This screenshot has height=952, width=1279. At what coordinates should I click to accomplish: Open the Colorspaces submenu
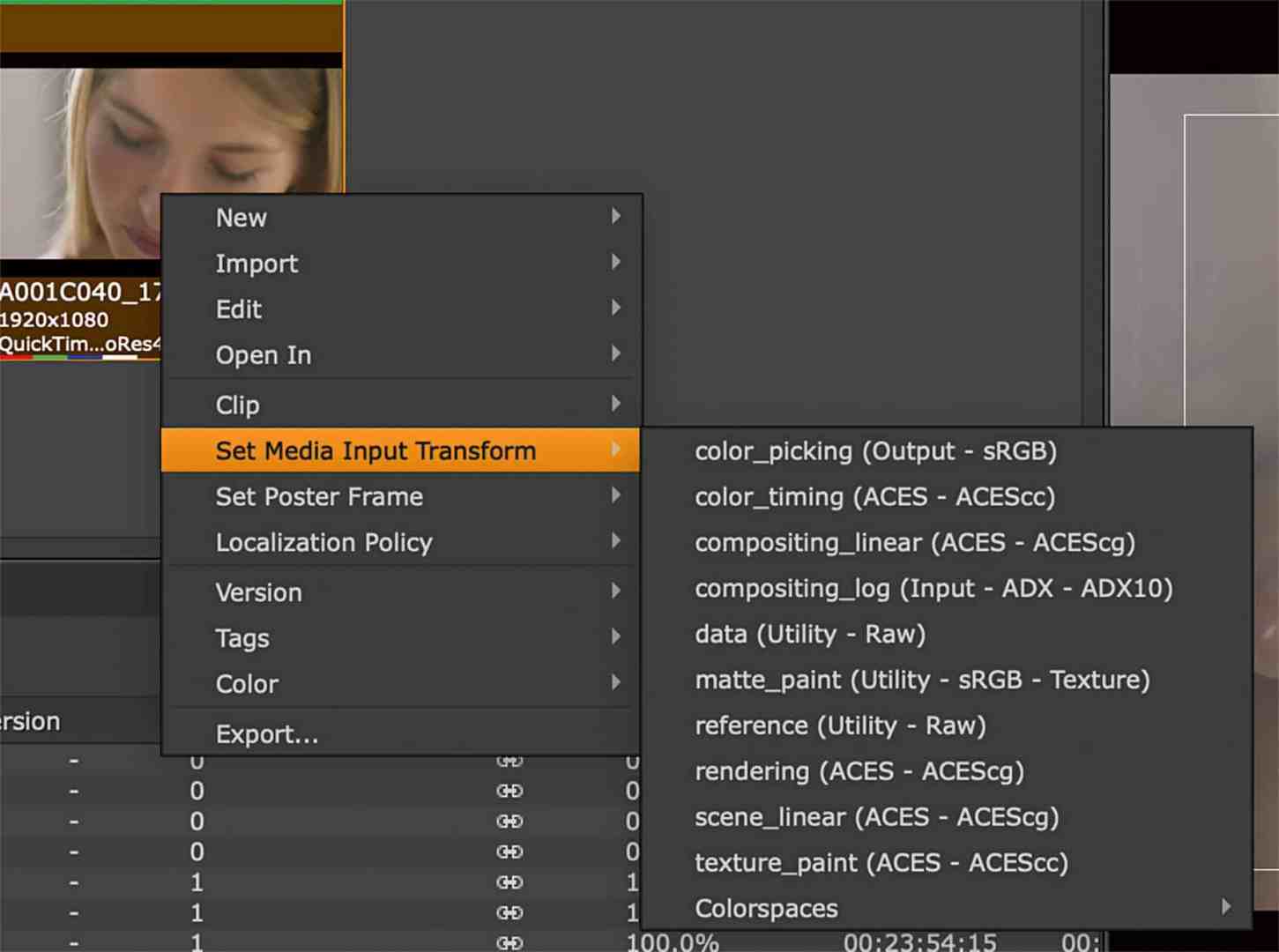pos(765,908)
